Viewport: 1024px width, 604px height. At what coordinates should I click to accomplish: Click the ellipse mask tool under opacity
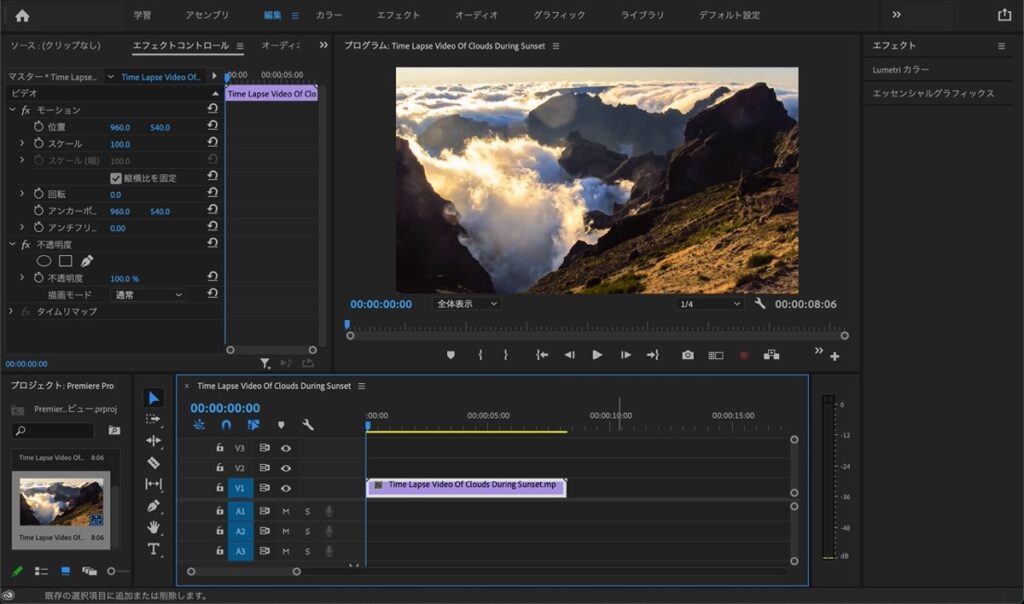(44, 261)
